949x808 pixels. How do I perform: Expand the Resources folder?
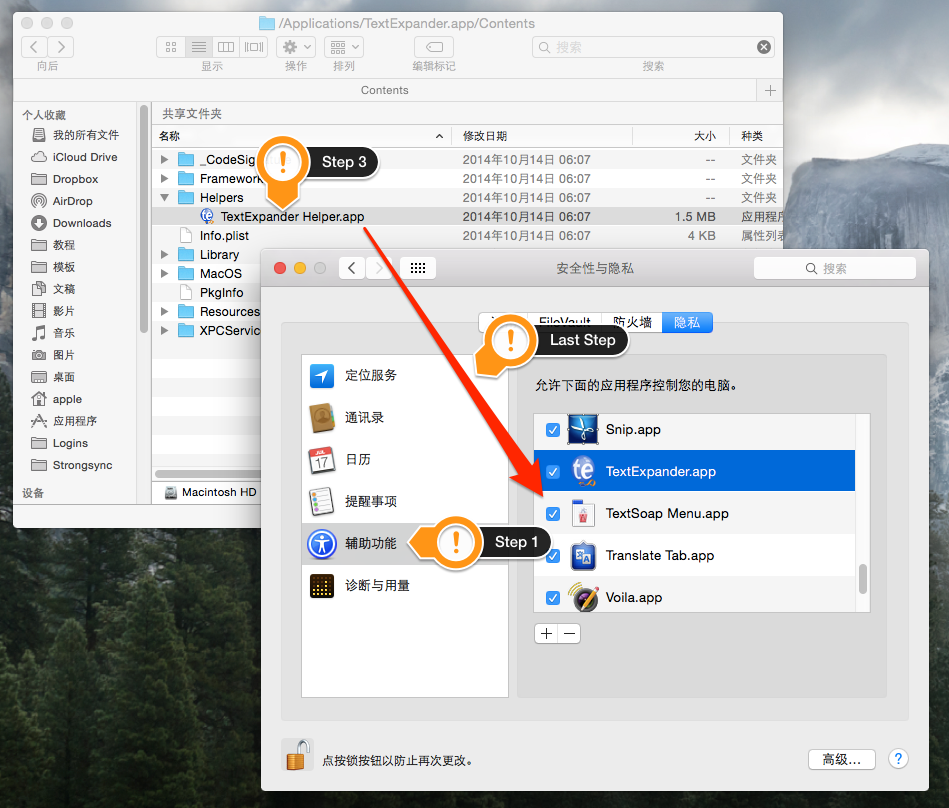(x=164, y=311)
